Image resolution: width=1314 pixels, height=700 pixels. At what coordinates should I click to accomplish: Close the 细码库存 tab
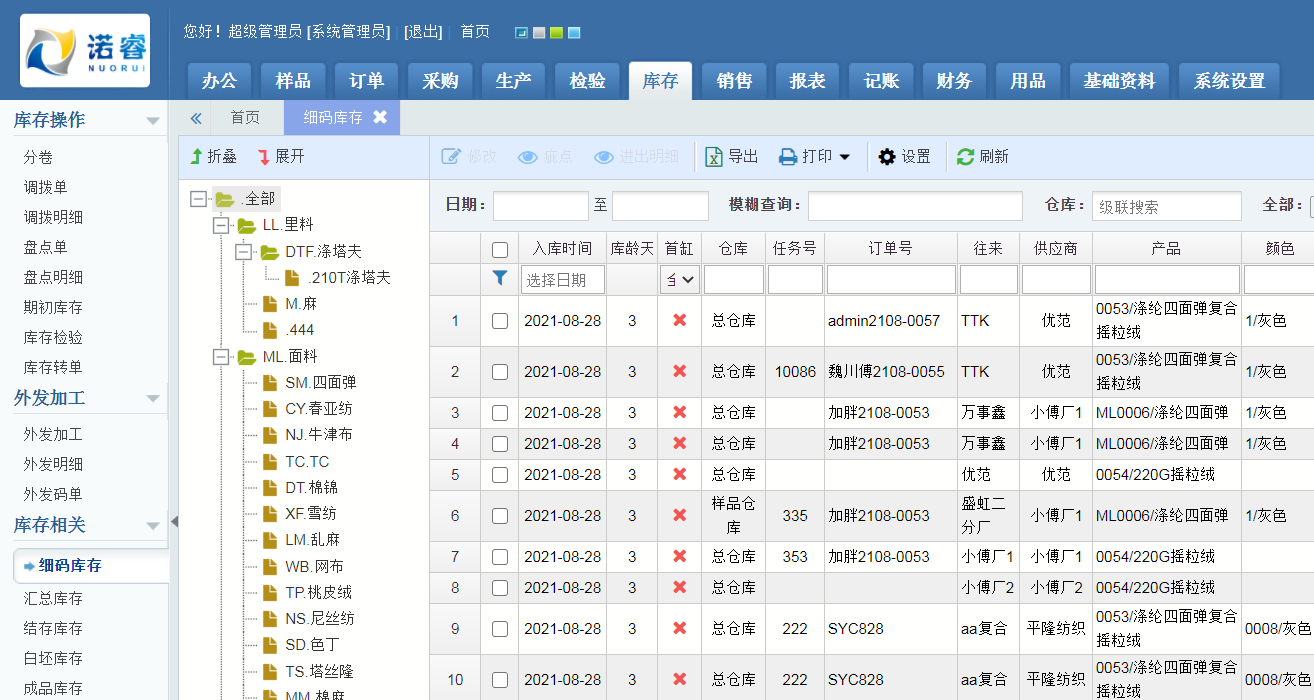point(380,117)
